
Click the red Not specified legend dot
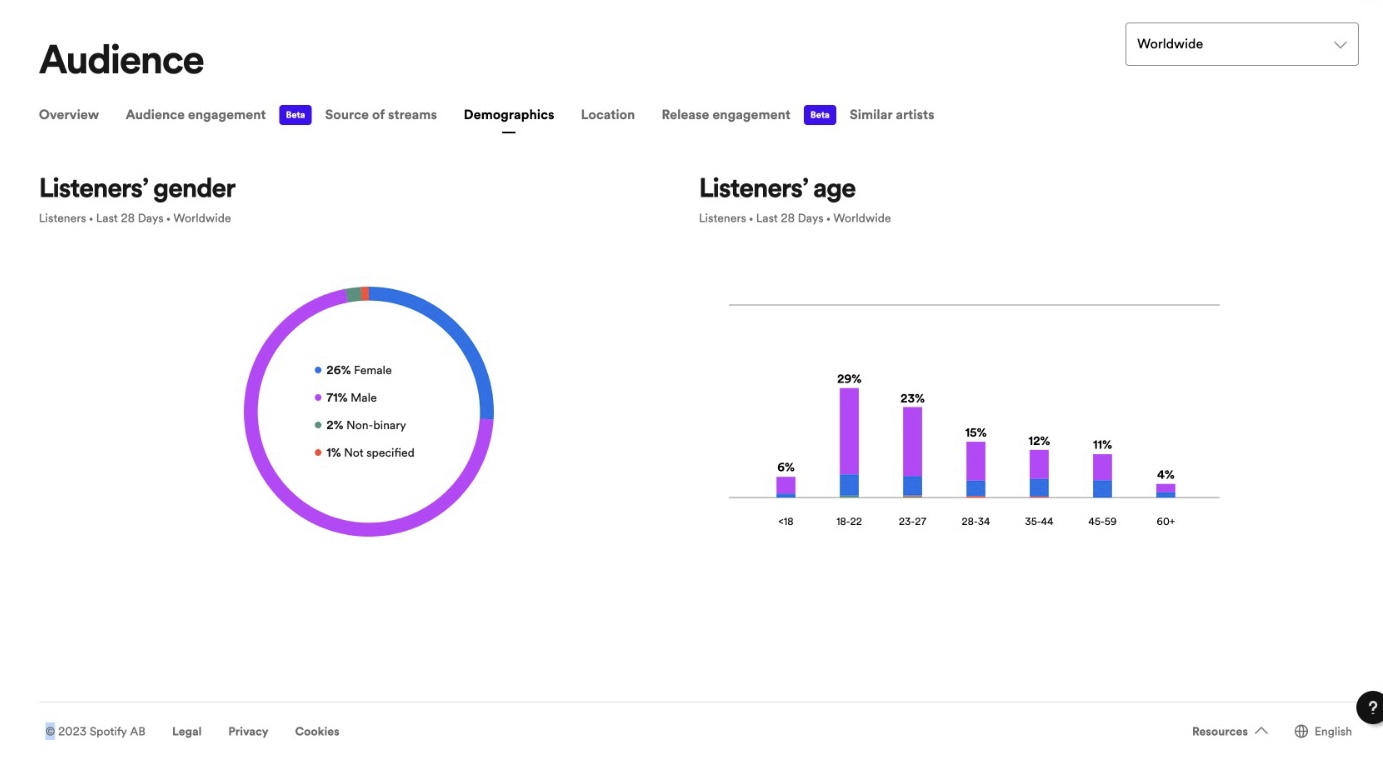point(318,453)
